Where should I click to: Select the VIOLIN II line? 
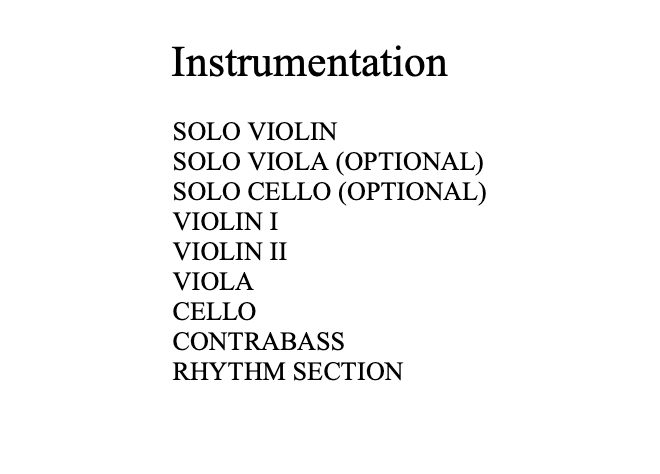point(229,251)
